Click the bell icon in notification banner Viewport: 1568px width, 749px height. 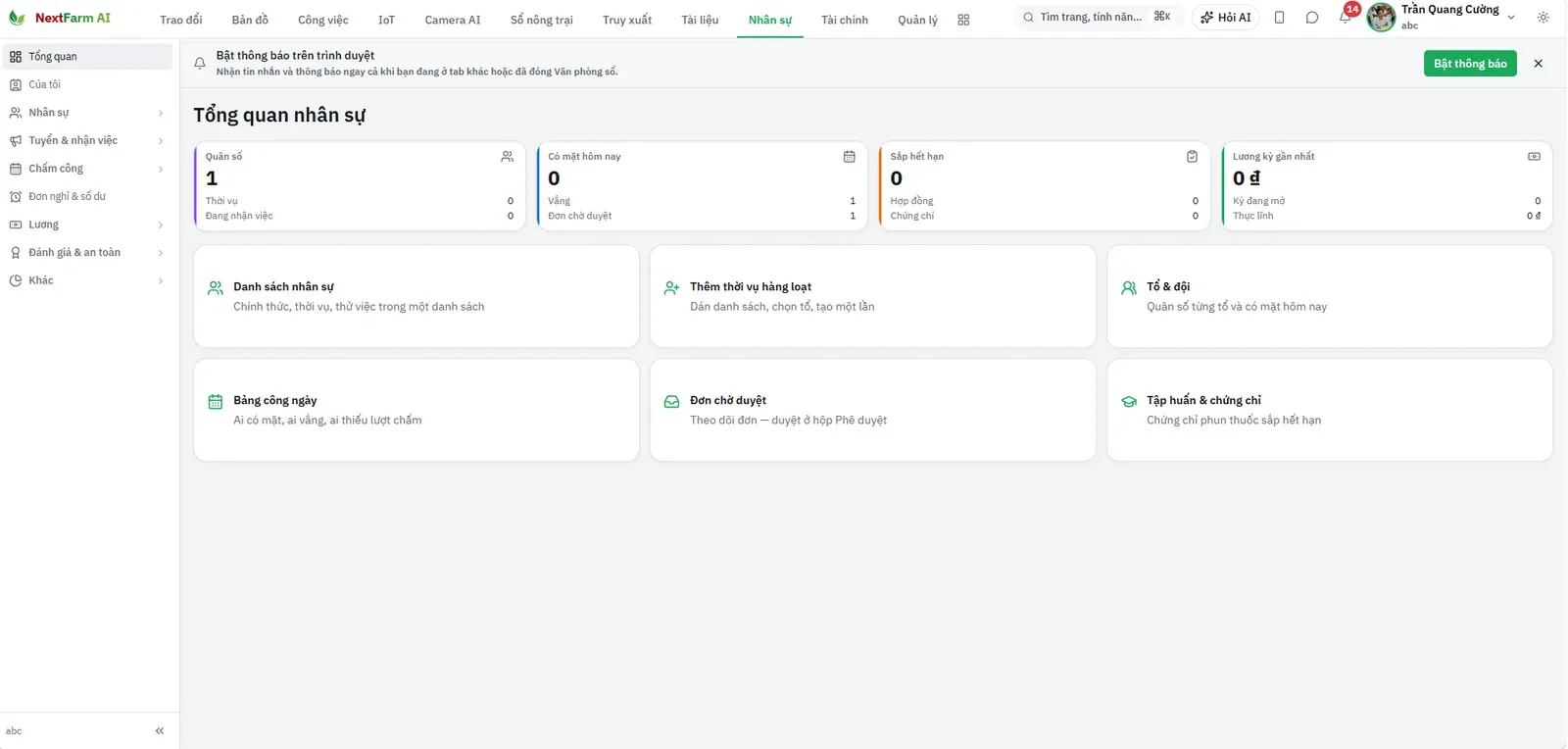[x=200, y=64]
